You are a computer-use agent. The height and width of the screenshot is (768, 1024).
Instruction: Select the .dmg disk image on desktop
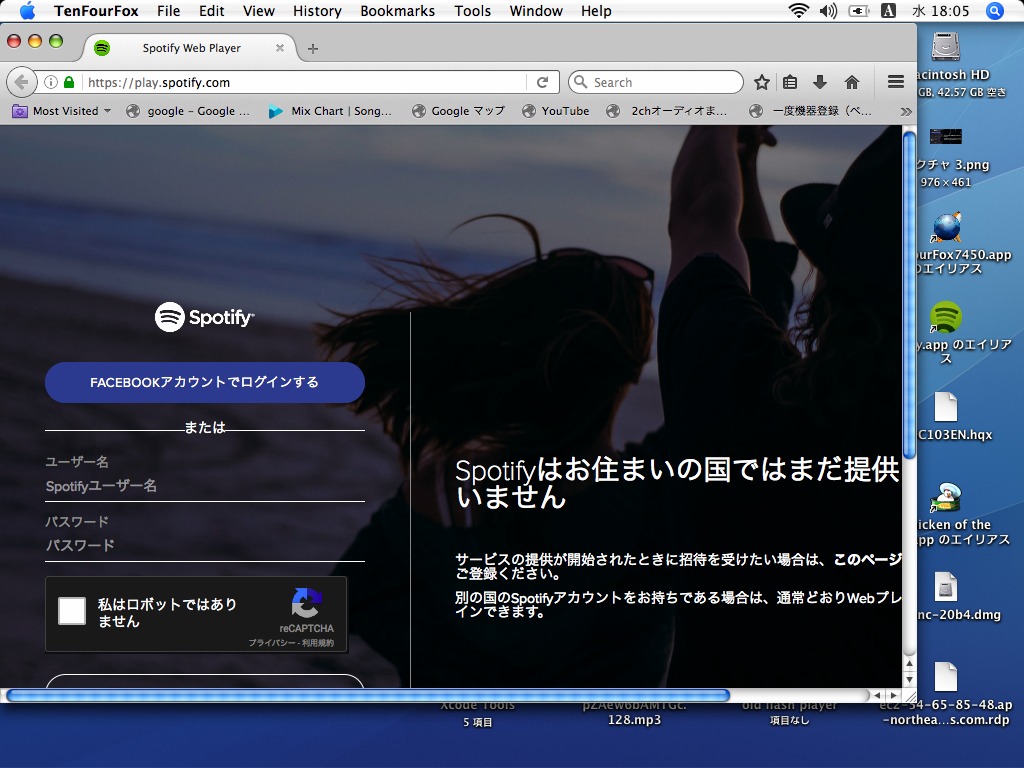click(x=946, y=587)
